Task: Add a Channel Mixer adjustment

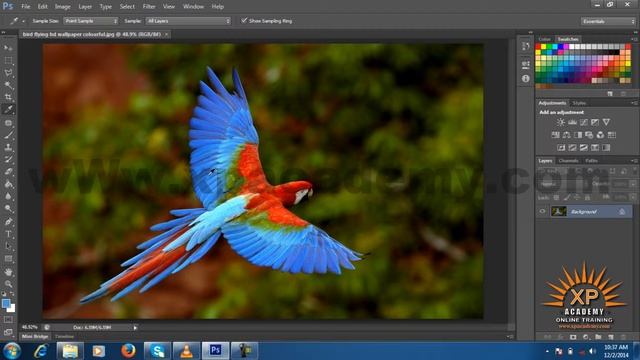Action: [600, 135]
